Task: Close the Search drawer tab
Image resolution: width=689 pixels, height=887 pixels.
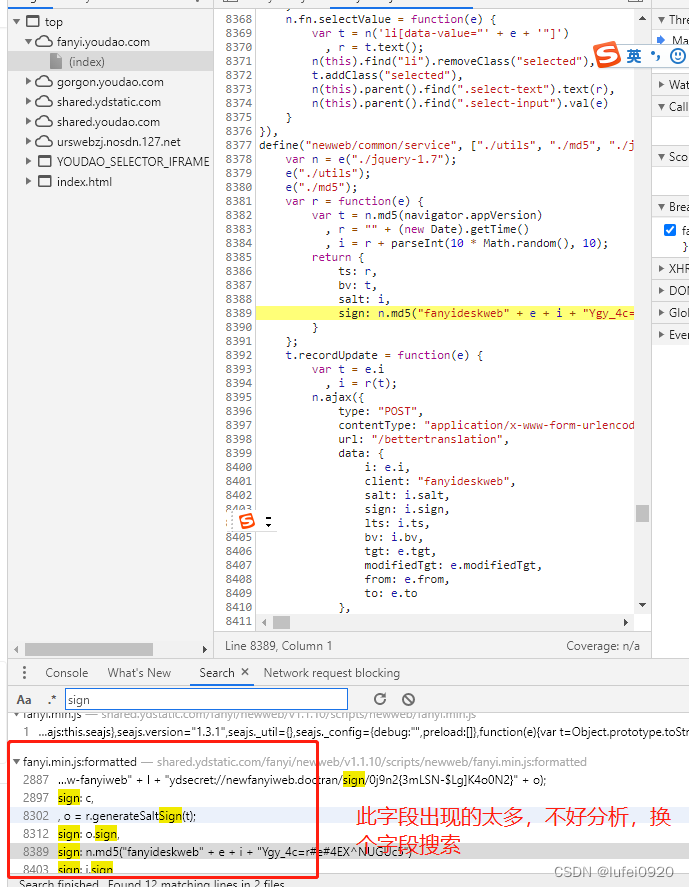Action: (x=245, y=672)
